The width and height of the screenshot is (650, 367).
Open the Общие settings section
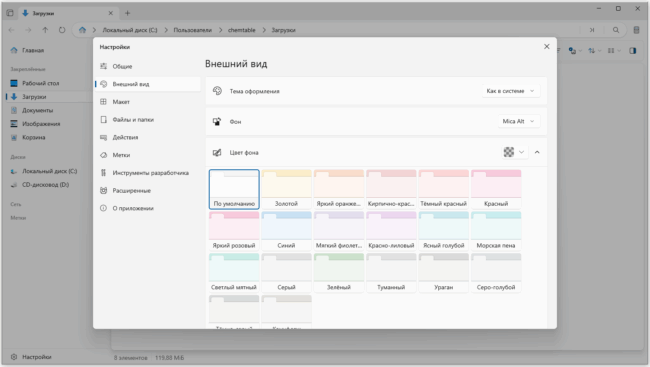tap(147, 66)
